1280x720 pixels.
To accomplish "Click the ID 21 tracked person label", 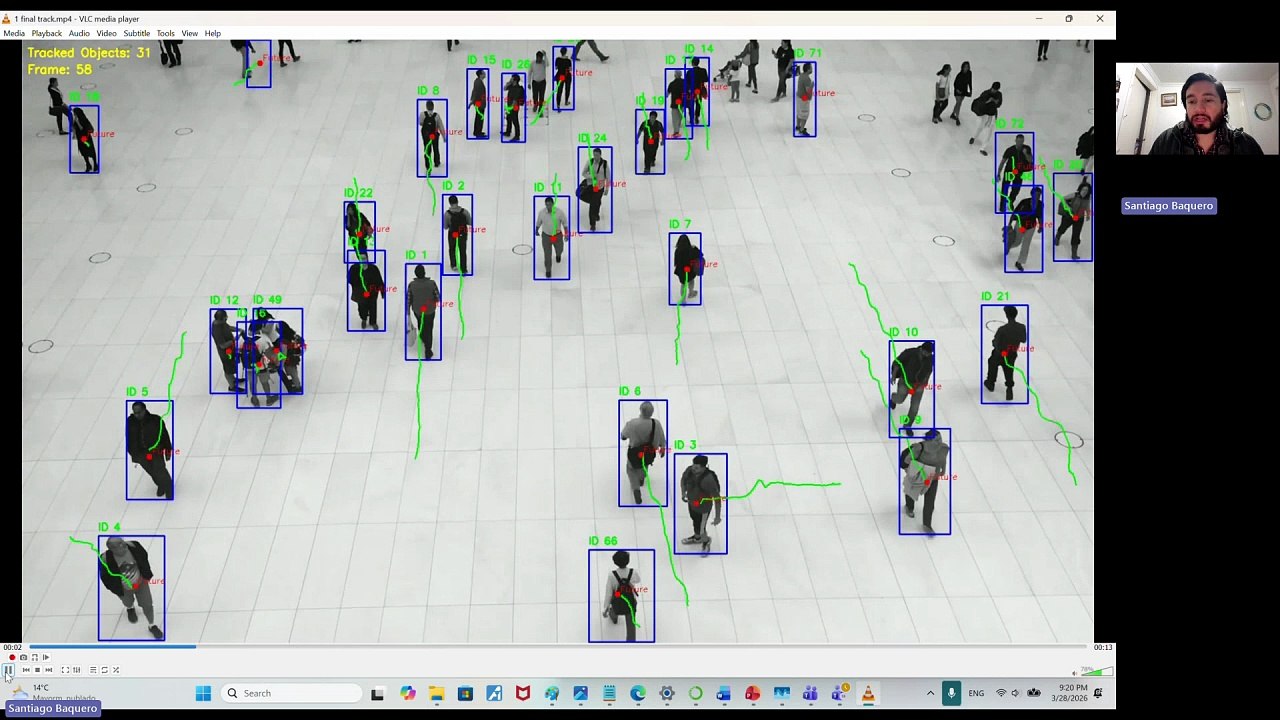I will pos(995,297).
